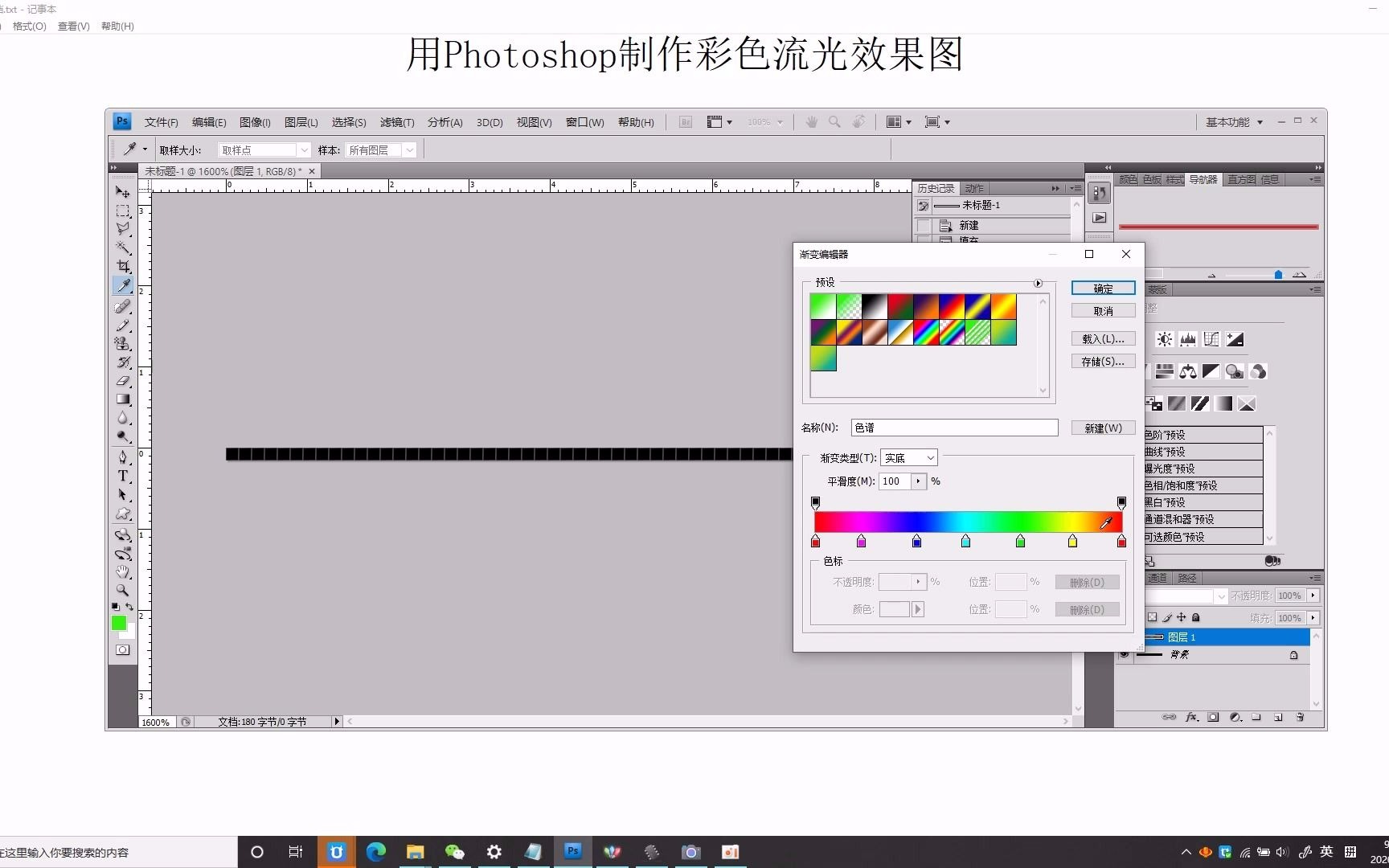
Task: Select the Gradient tool in toolbox
Action: pos(122,399)
